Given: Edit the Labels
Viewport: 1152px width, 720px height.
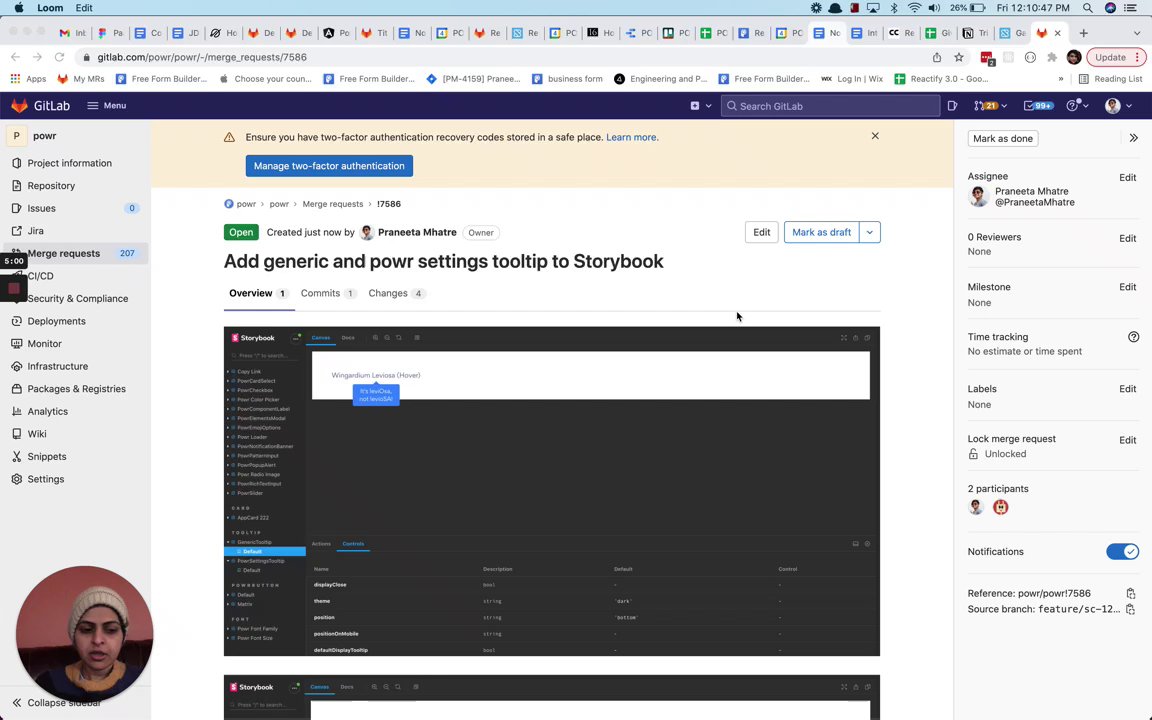Looking at the screenshot, I should click(1127, 389).
